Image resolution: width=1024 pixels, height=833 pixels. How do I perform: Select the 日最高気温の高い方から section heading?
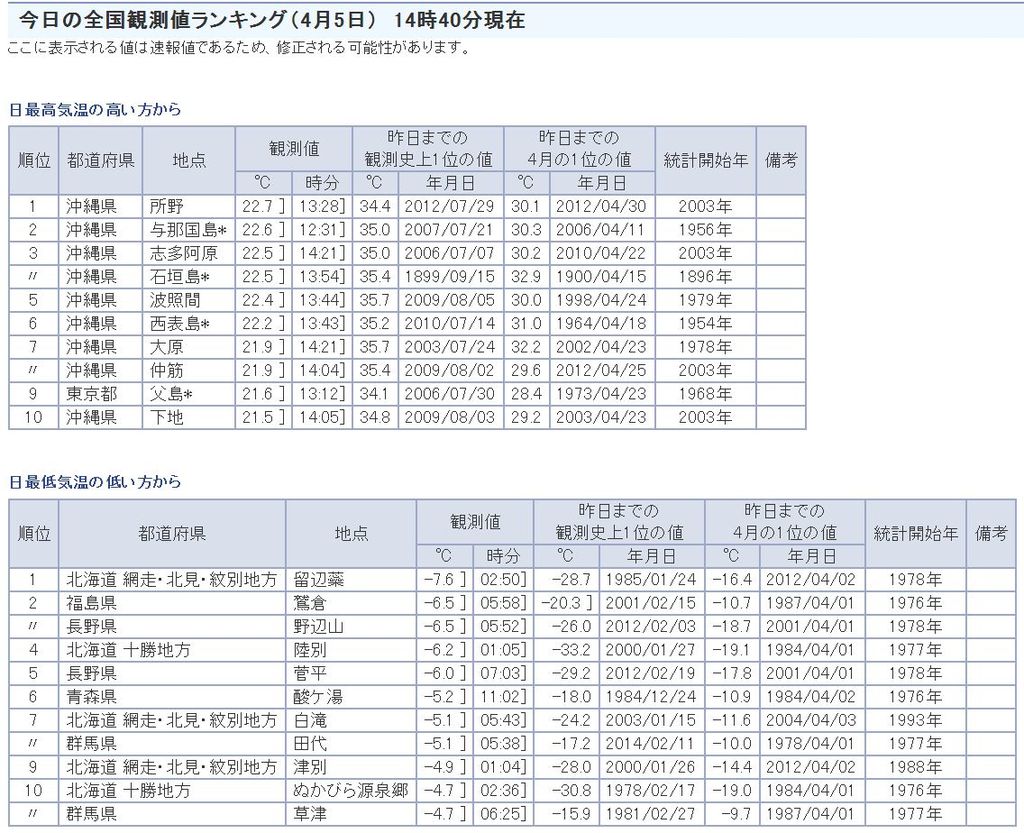95,110
